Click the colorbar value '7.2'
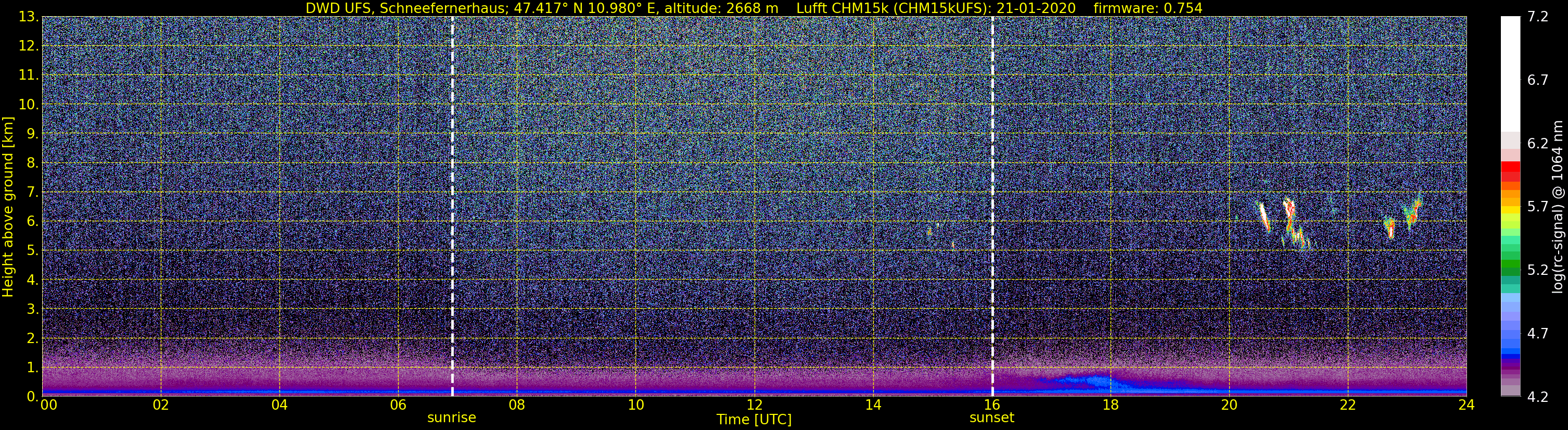The image size is (1568, 430). (x=1538, y=17)
